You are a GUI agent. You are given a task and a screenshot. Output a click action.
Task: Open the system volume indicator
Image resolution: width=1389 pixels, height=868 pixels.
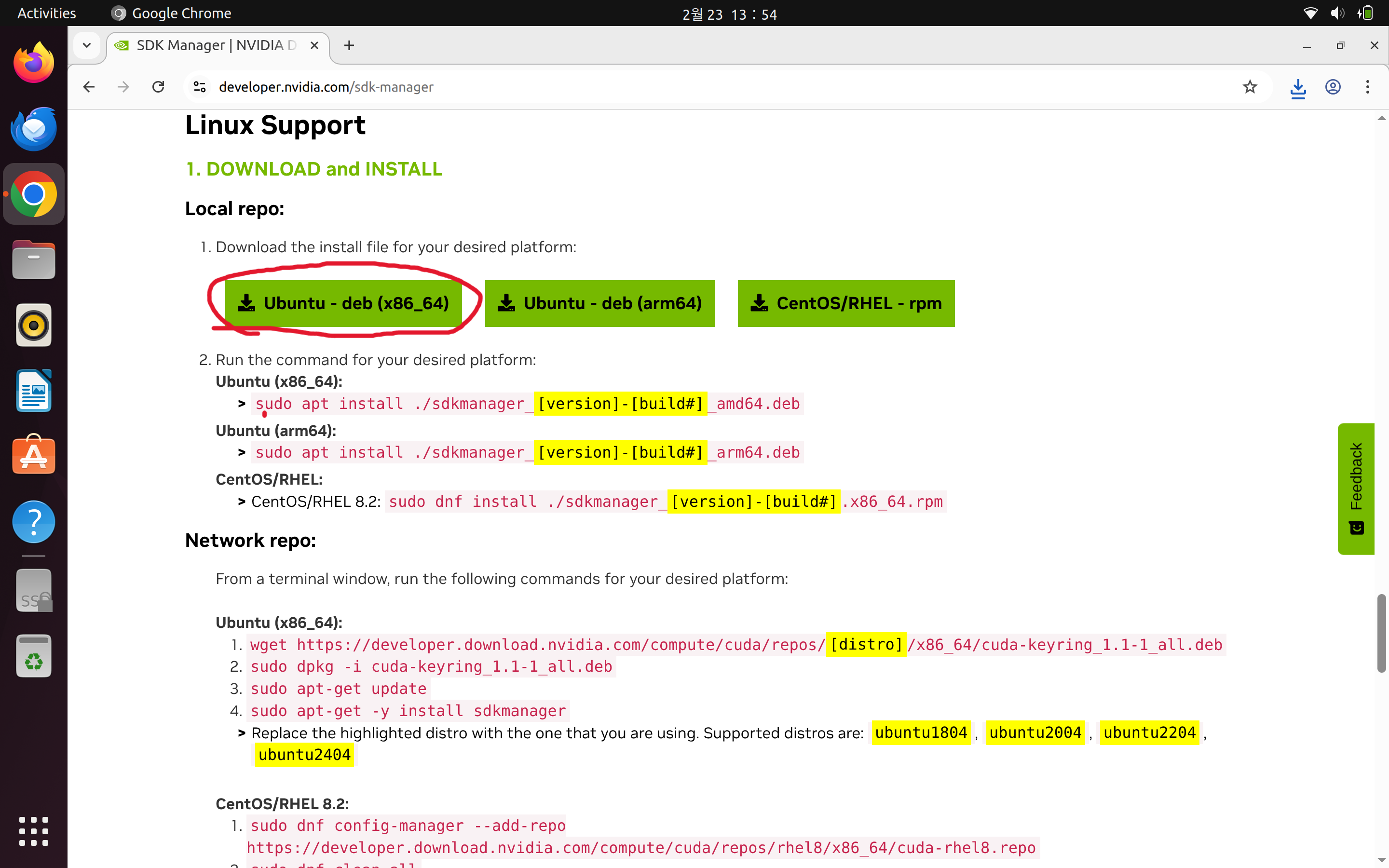pos(1337,13)
